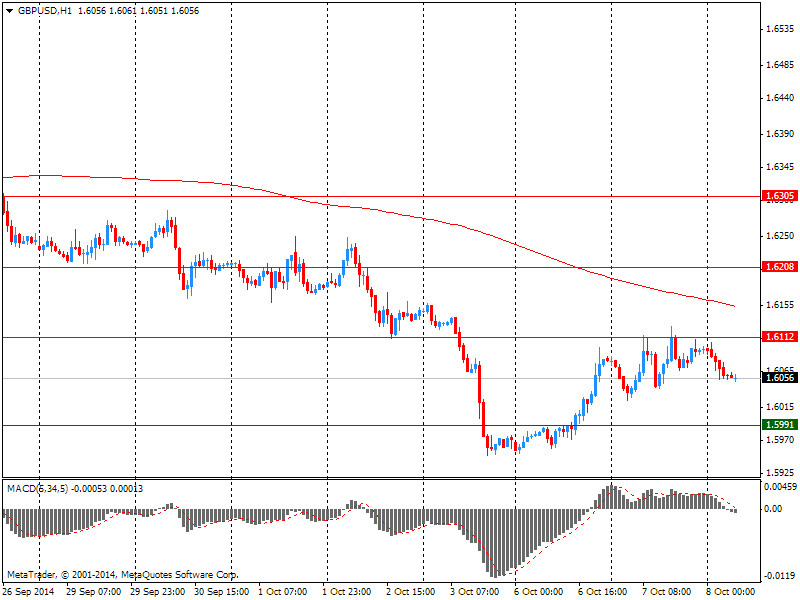
Task: Click the 1 Oct 23:00 time label
Action: 346,592
